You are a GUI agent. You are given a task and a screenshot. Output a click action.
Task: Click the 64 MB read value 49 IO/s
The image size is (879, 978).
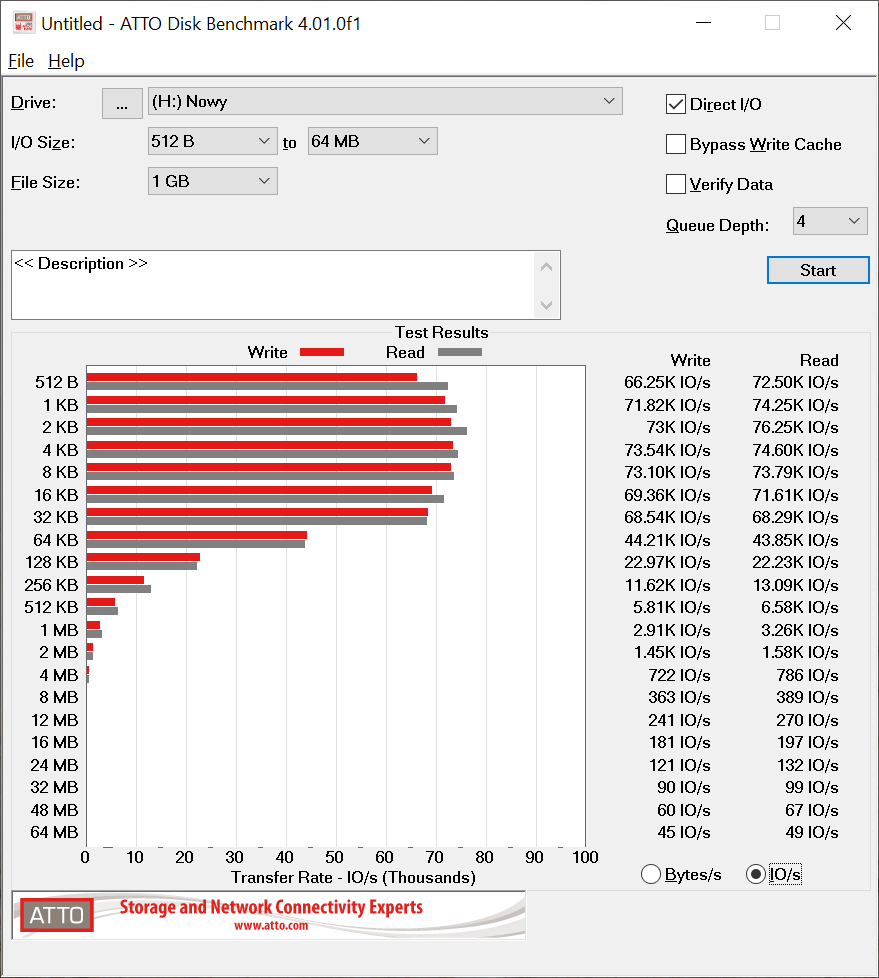point(812,832)
